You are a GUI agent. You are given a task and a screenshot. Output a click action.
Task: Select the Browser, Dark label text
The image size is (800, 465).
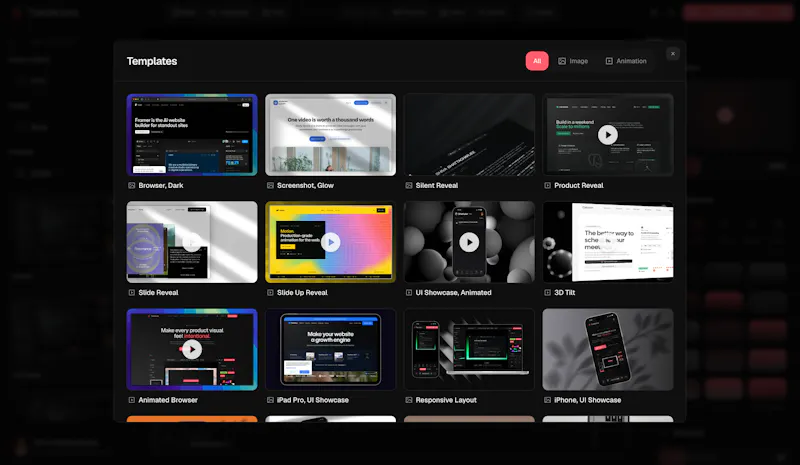pyautogui.click(x=161, y=185)
